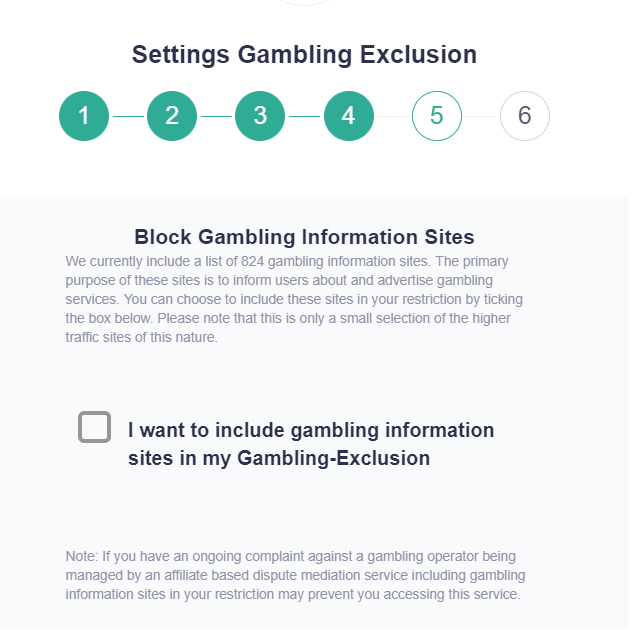Click the "Note:" prefix of the bottom paragraph
This screenshot has width=641, height=630.
click(x=81, y=555)
